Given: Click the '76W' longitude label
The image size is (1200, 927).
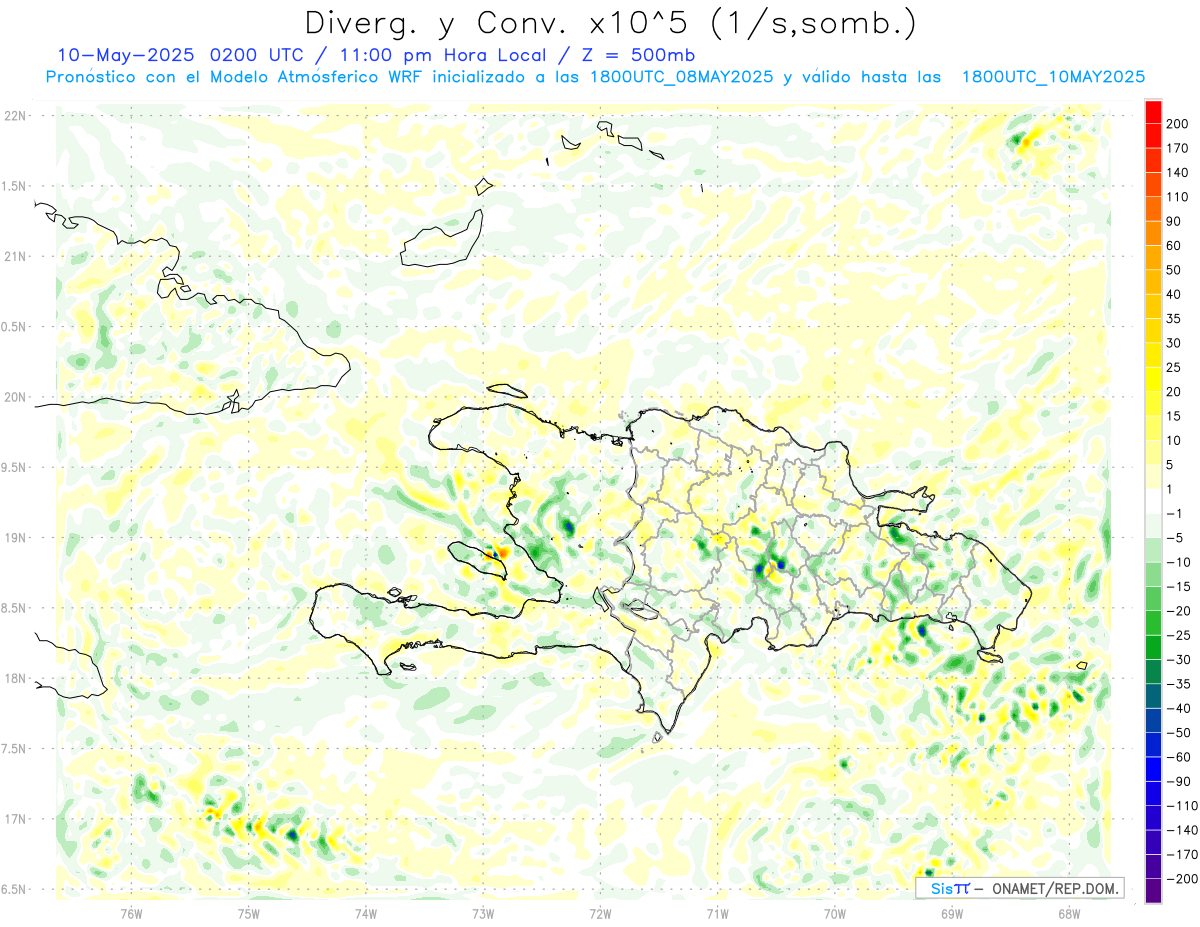Looking at the screenshot, I should [x=132, y=914].
